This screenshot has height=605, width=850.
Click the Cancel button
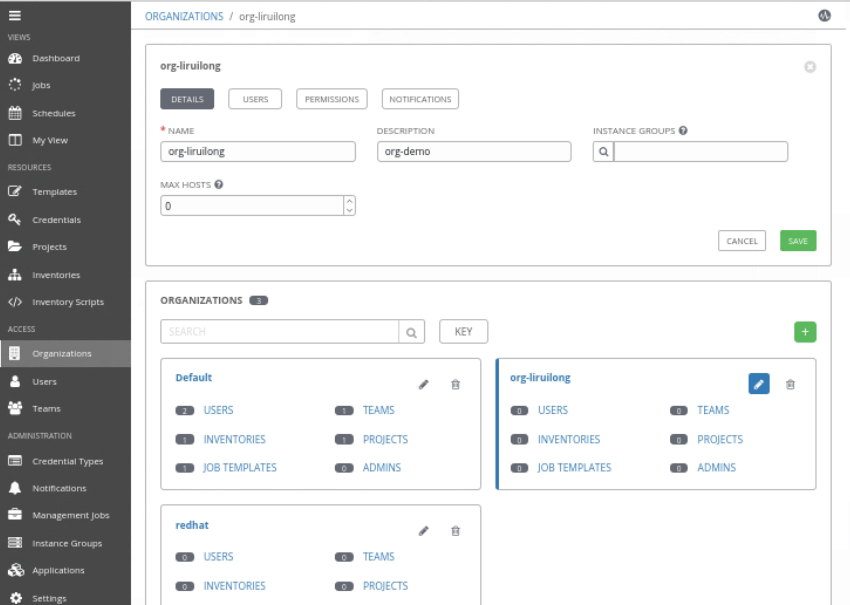click(x=742, y=241)
